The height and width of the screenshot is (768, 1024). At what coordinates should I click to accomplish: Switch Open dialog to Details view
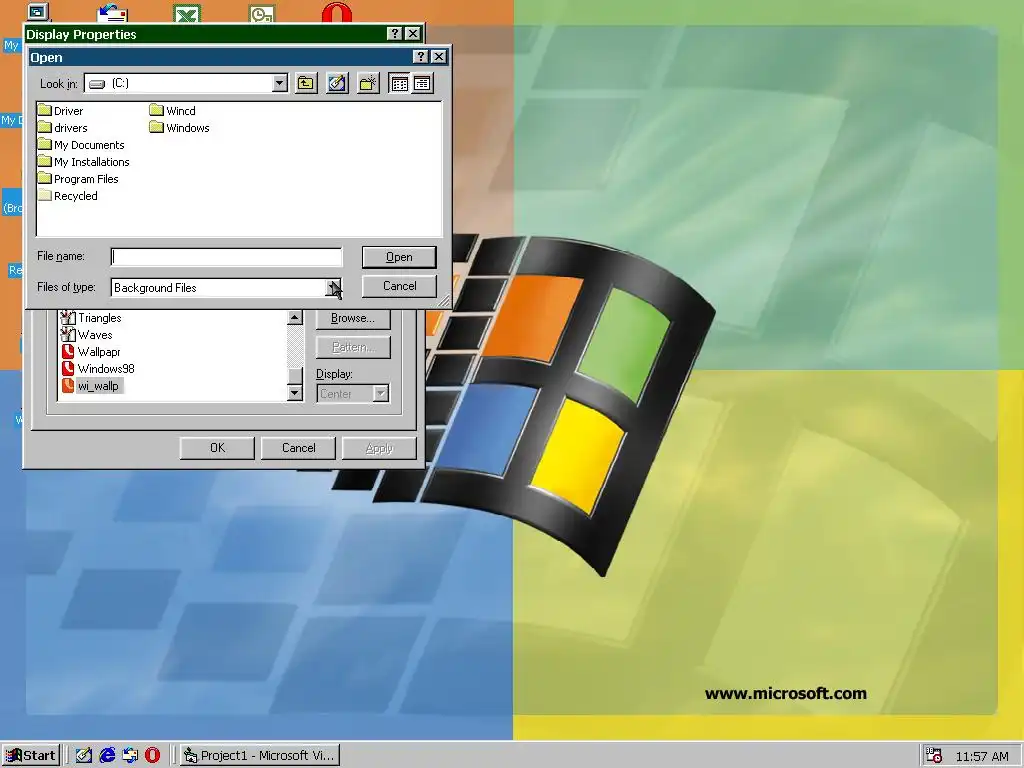coord(422,83)
